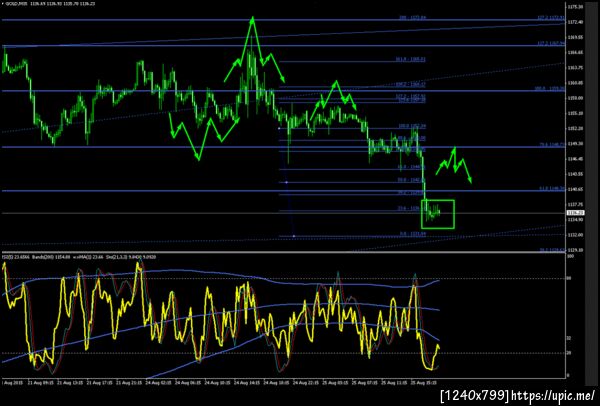Click price axis label 1132.00
600x406 pixels.
pyautogui.click(x=576, y=235)
